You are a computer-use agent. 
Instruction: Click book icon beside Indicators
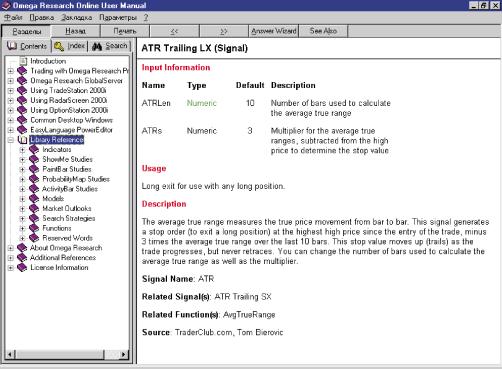click(x=34, y=149)
